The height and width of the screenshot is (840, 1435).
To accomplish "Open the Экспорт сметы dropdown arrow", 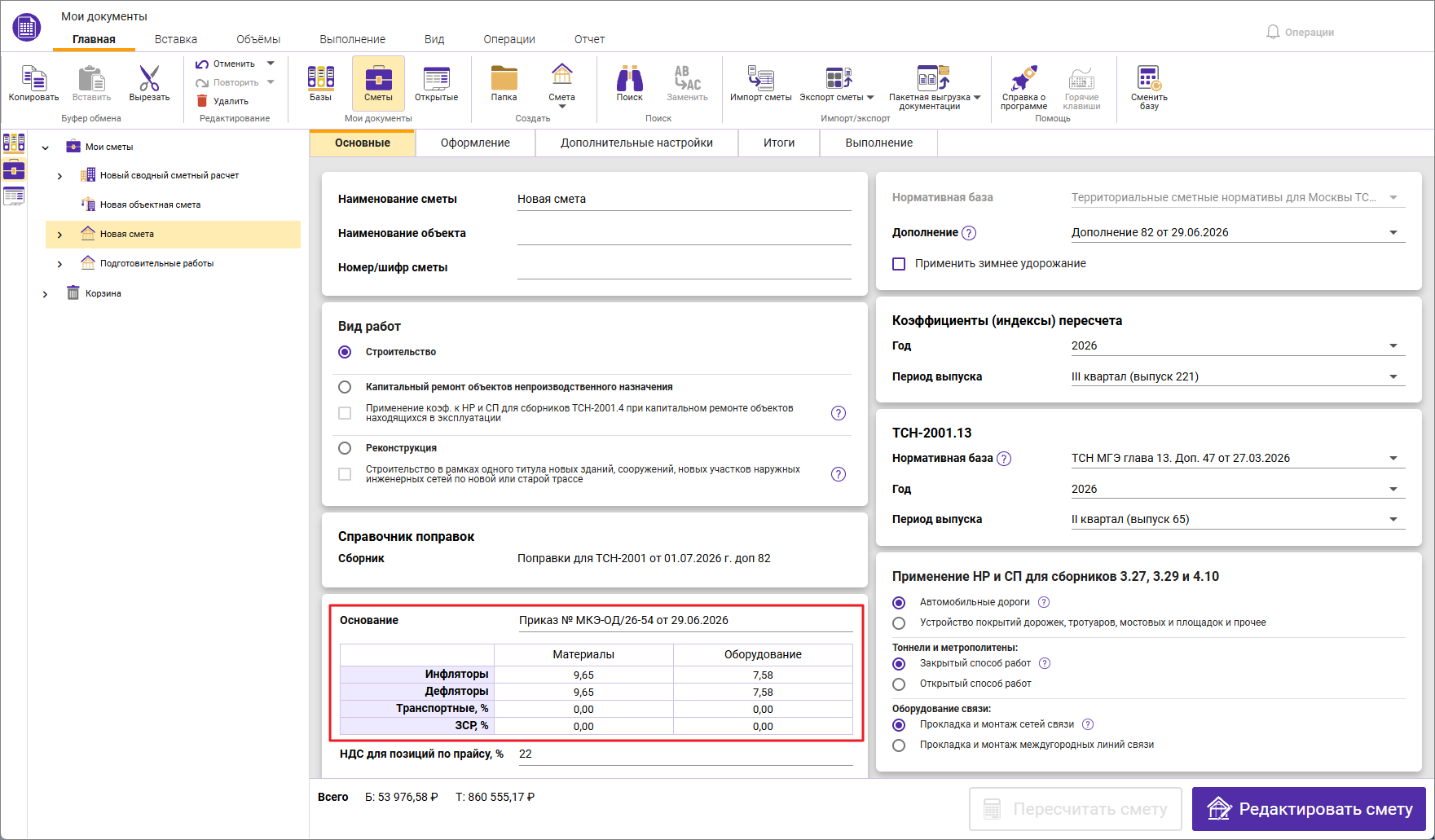I will point(870,98).
